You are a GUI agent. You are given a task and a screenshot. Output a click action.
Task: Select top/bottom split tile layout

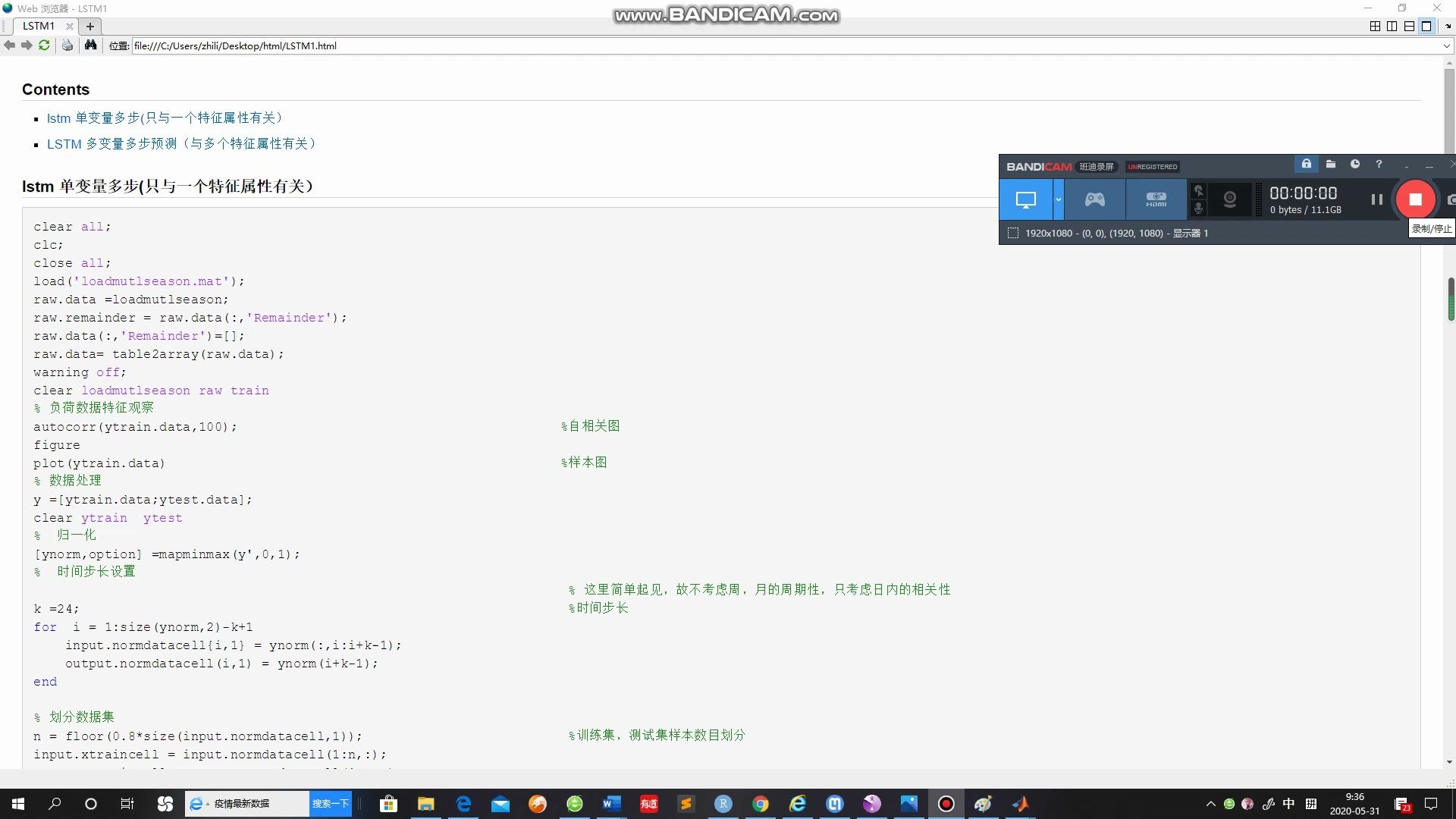point(1409,26)
